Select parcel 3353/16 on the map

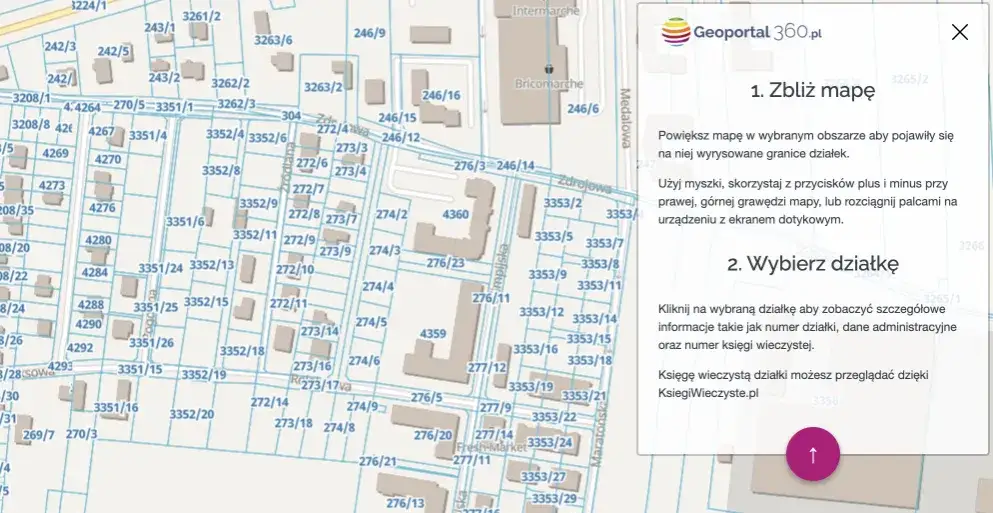tap(535, 349)
